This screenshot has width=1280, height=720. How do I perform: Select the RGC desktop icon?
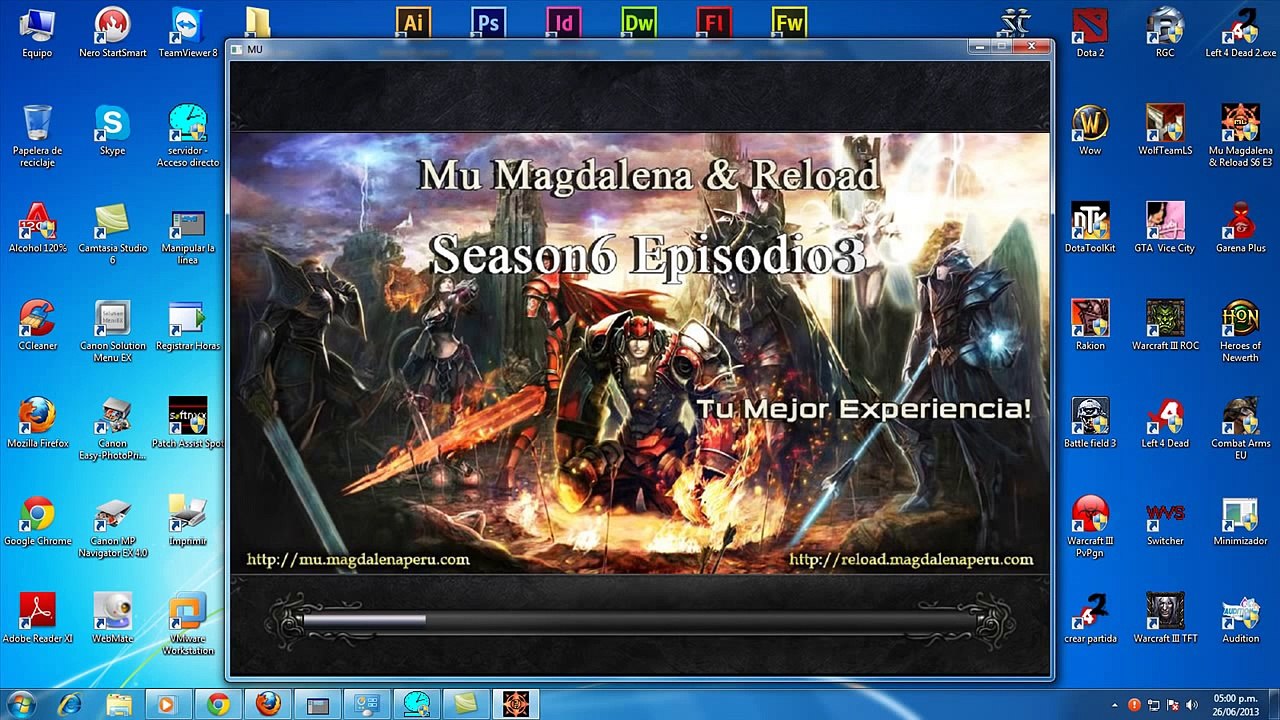[x=1165, y=32]
